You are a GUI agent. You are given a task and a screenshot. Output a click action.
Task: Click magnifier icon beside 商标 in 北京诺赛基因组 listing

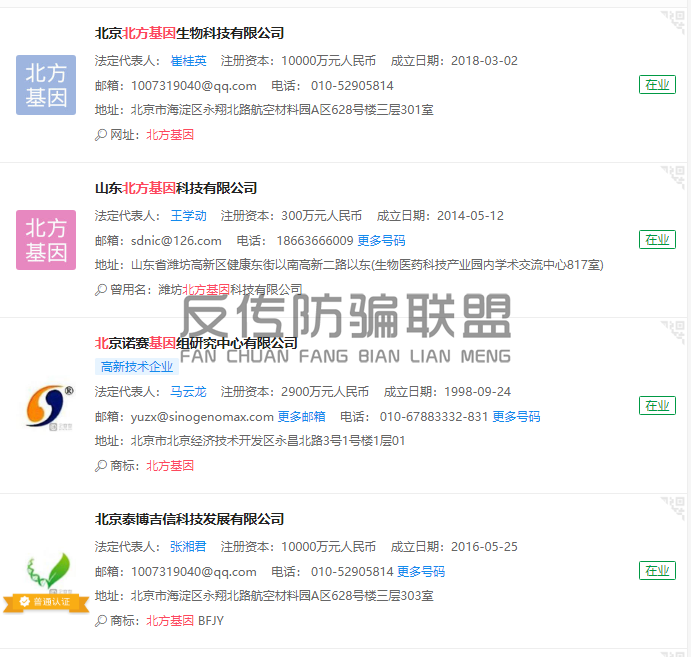coord(100,465)
